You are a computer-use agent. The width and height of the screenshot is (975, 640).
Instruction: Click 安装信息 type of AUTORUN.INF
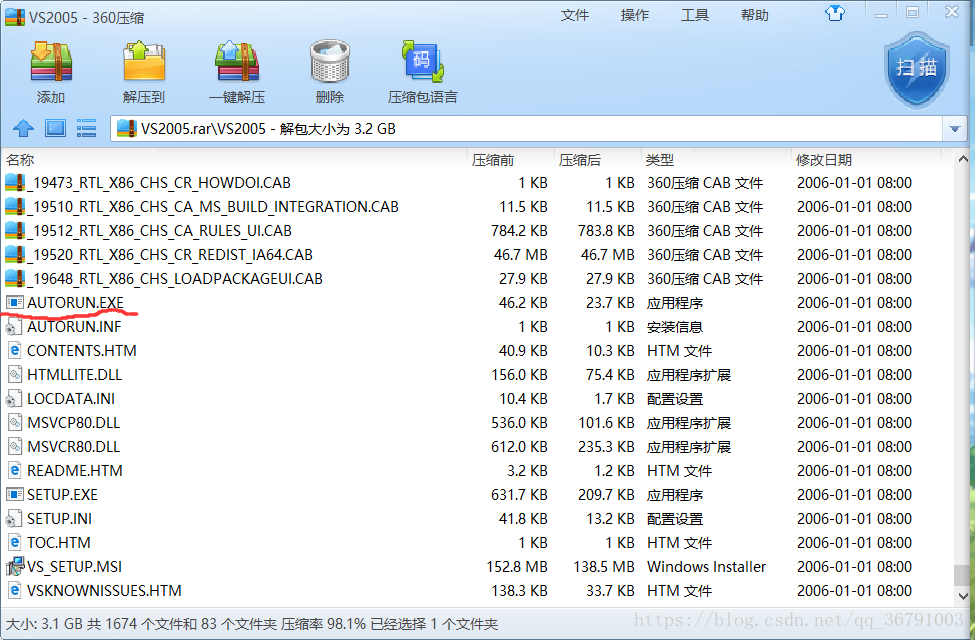tap(675, 327)
